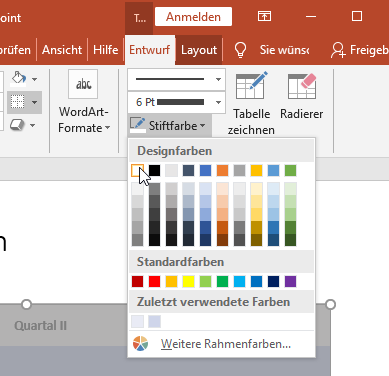Screen dimensions: 389x376
Task: Select the black theme color swatch
Action: pyautogui.click(x=154, y=170)
